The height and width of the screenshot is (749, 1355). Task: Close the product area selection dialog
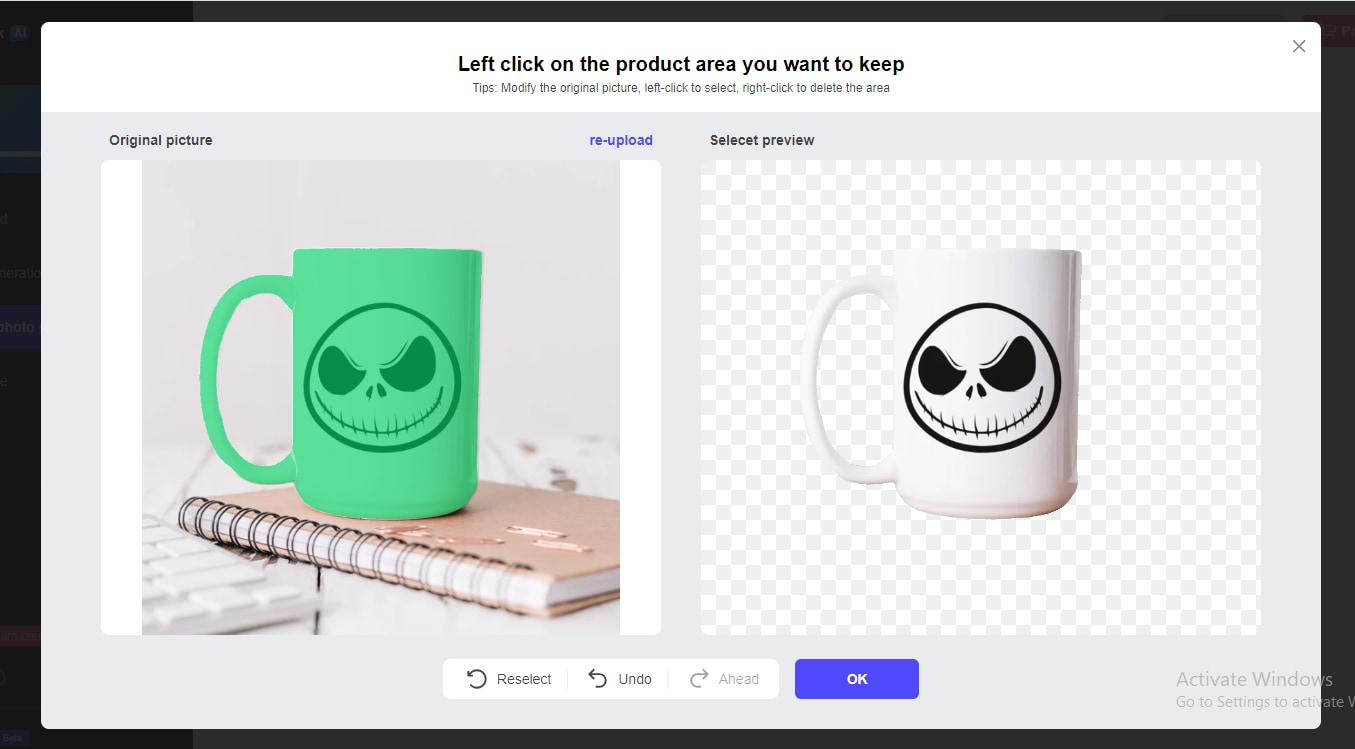click(x=1299, y=46)
